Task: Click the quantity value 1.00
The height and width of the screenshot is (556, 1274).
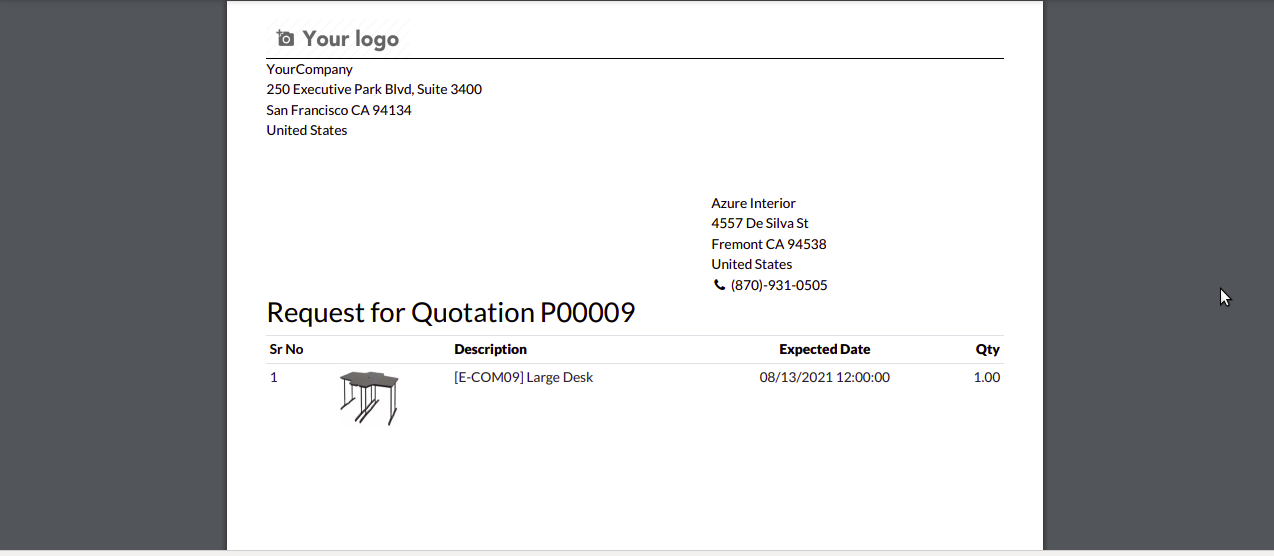Action: (x=987, y=377)
